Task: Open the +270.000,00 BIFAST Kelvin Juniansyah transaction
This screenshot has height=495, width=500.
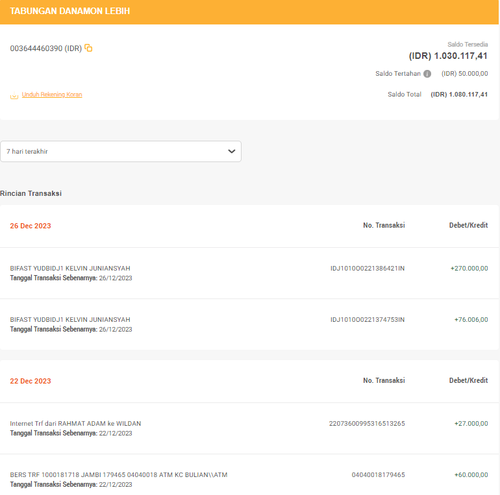Action: pyautogui.click(x=249, y=273)
